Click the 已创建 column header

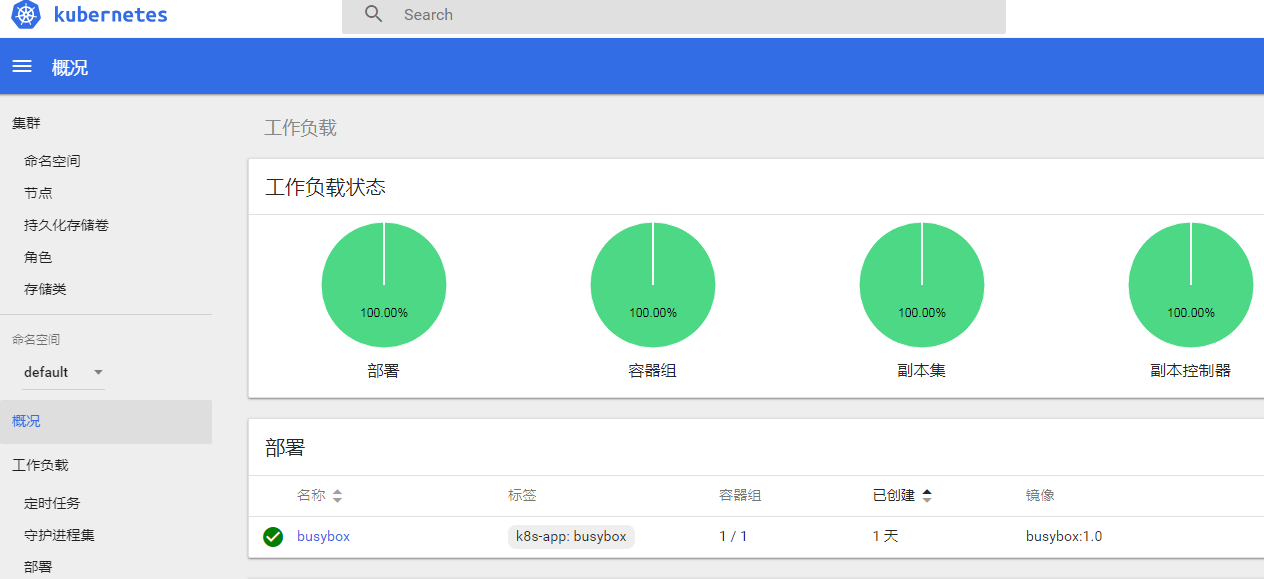pos(894,495)
